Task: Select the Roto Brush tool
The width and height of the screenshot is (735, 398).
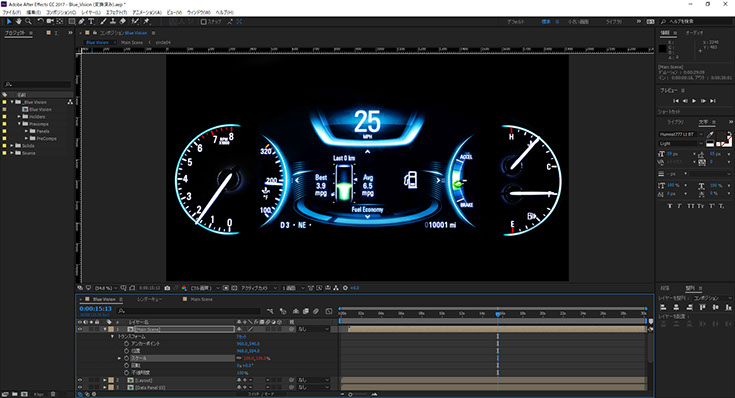Action: tap(135, 22)
